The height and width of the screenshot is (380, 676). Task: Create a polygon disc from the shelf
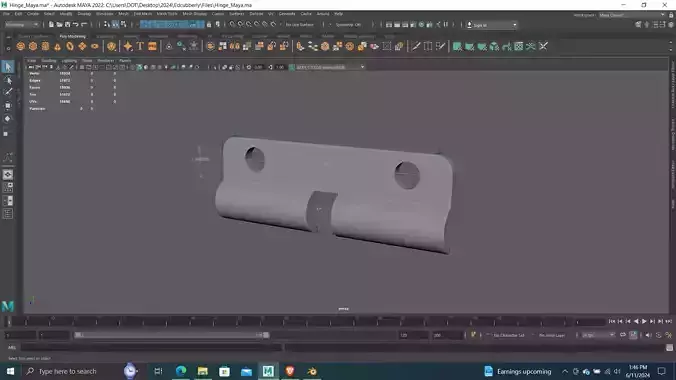pyautogui.click(x=94, y=46)
